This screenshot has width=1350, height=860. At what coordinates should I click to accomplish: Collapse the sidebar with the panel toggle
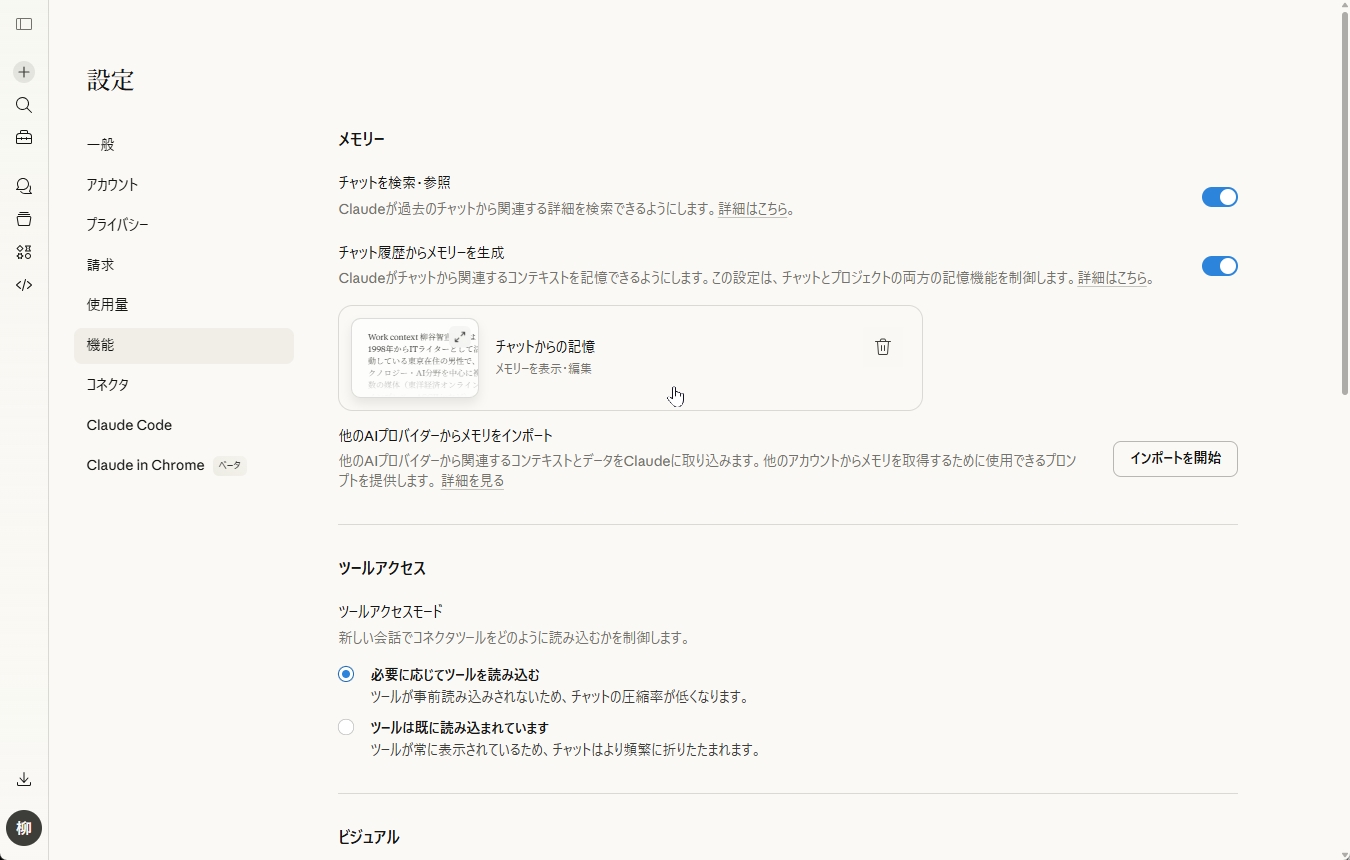click(x=24, y=24)
